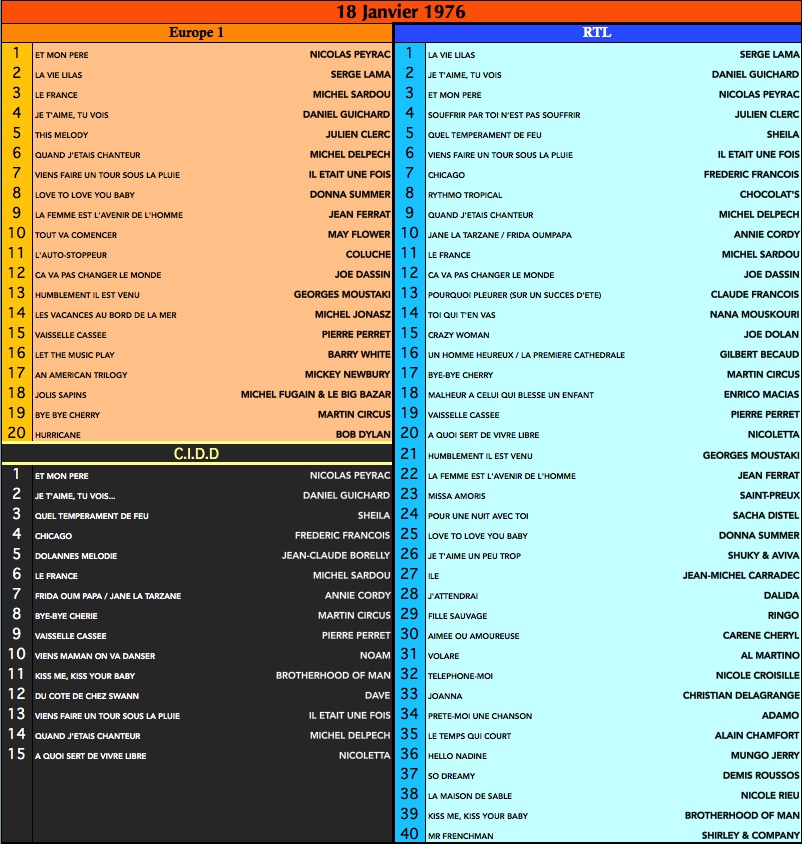Pick 'LES VACANCES AU BORD DE LA MER'
The image size is (802, 844).
(105, 315)
